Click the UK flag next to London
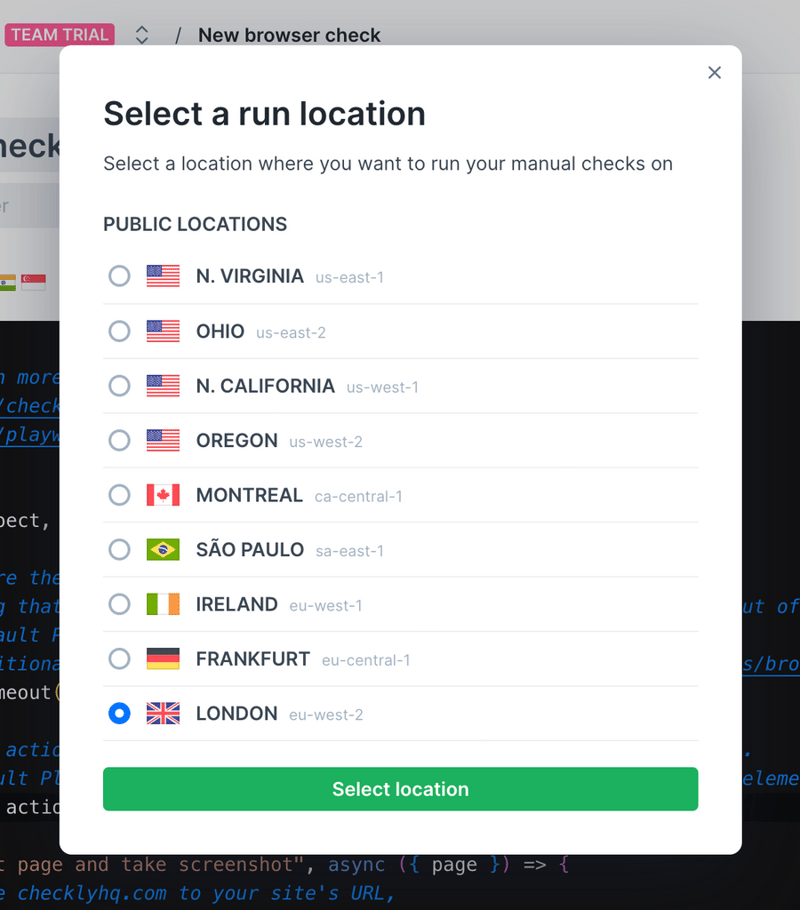This screenshot has height=910, width=800. tap(162, 714)
